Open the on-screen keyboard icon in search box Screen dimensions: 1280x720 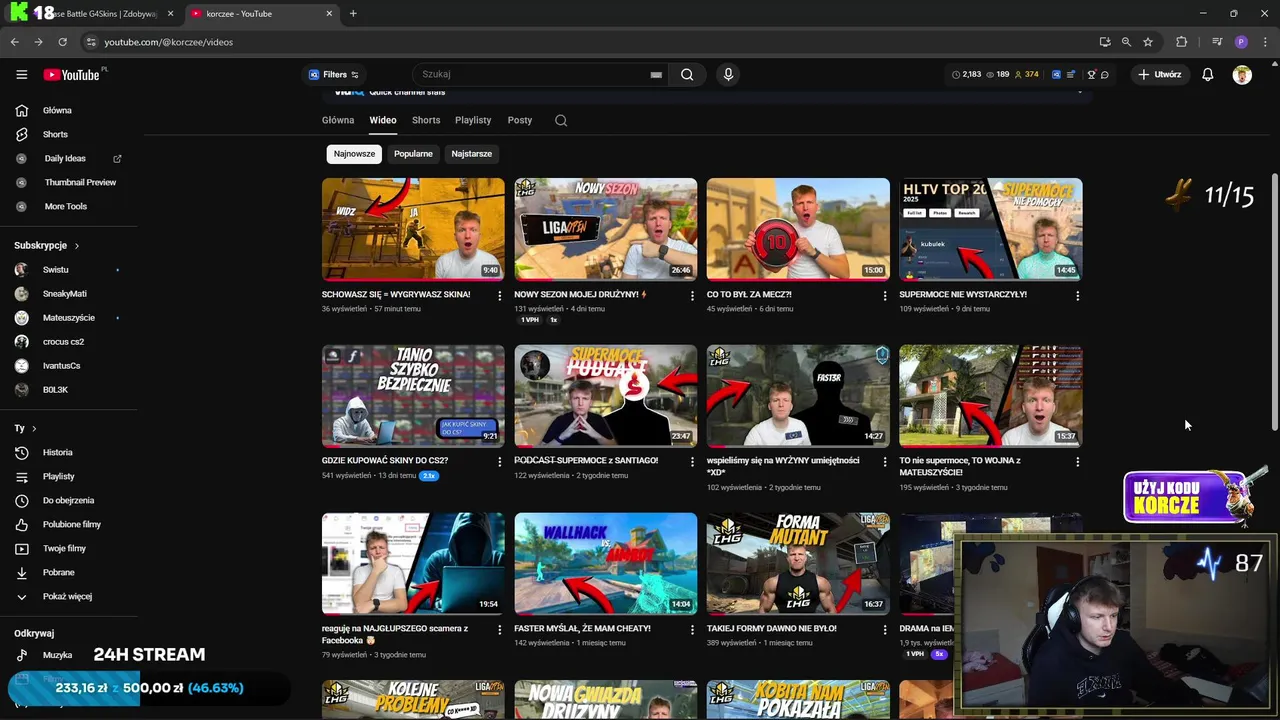[656, 74]
